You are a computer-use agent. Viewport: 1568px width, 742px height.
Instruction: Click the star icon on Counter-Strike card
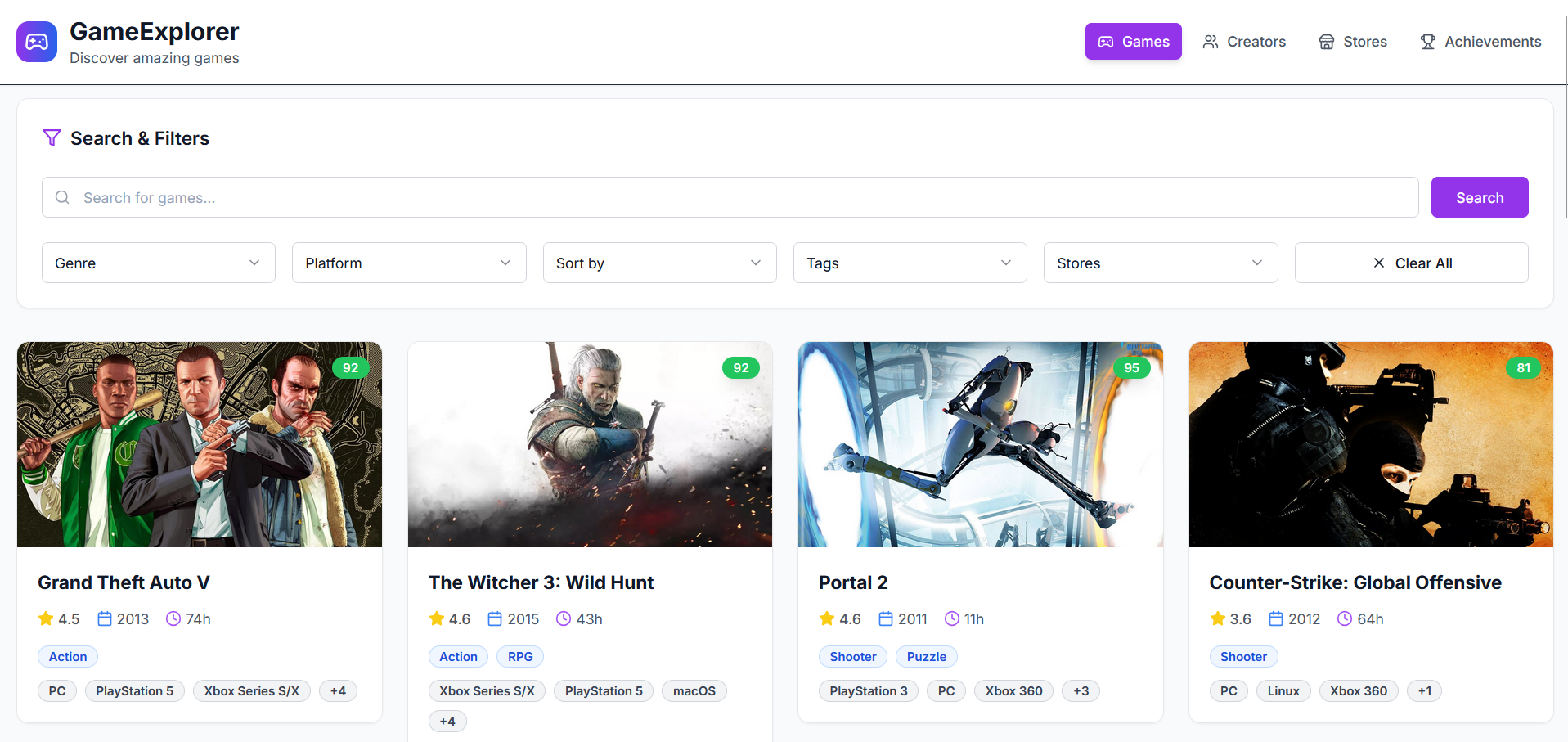pyautogui.click(x=1218, y=618)
